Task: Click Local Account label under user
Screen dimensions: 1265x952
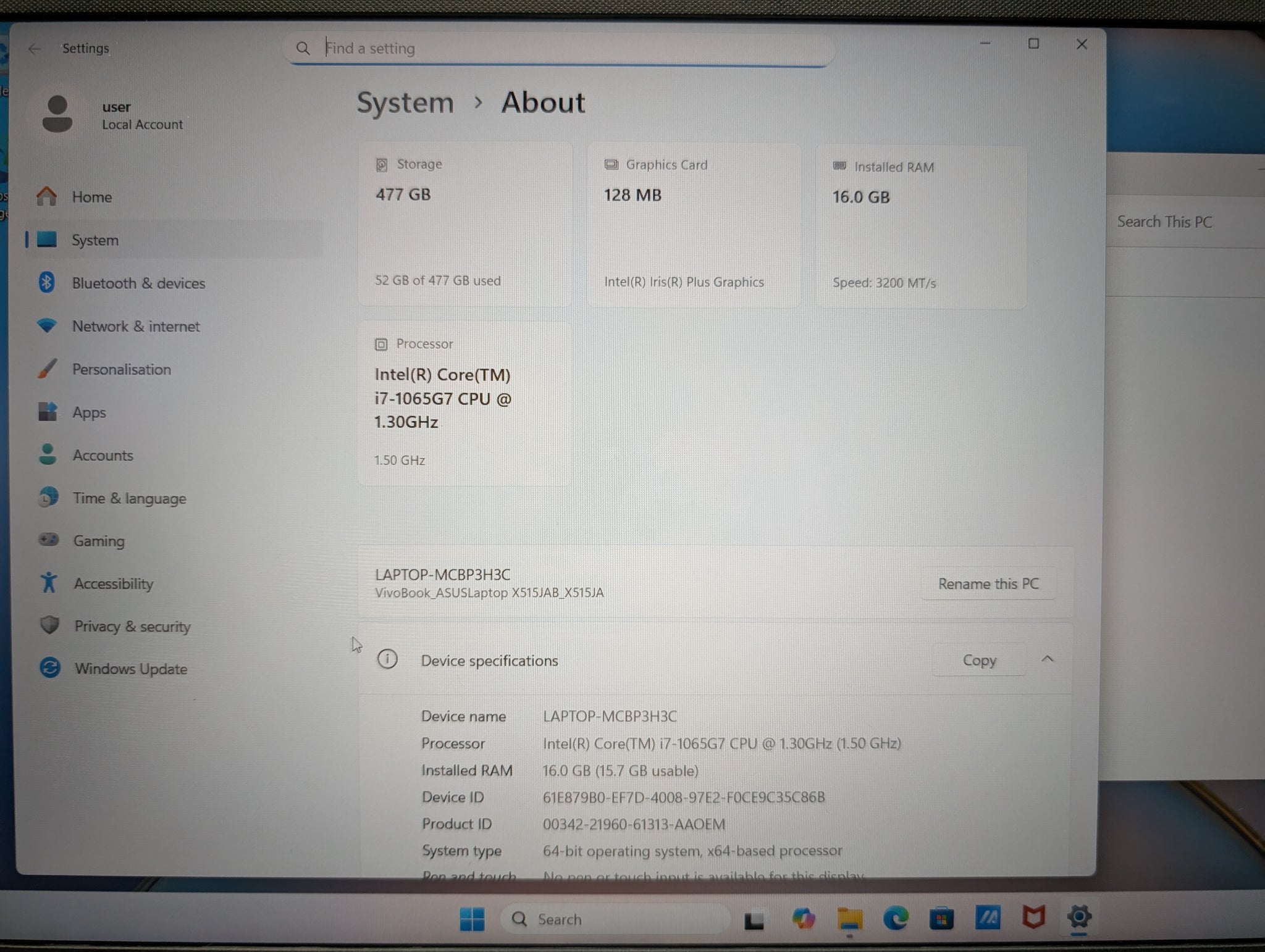Action: [142, 125]
